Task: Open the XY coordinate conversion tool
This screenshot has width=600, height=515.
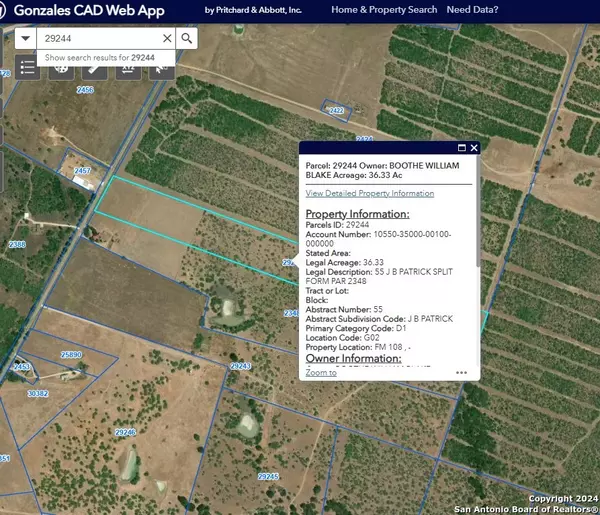Action: [128, 68]
